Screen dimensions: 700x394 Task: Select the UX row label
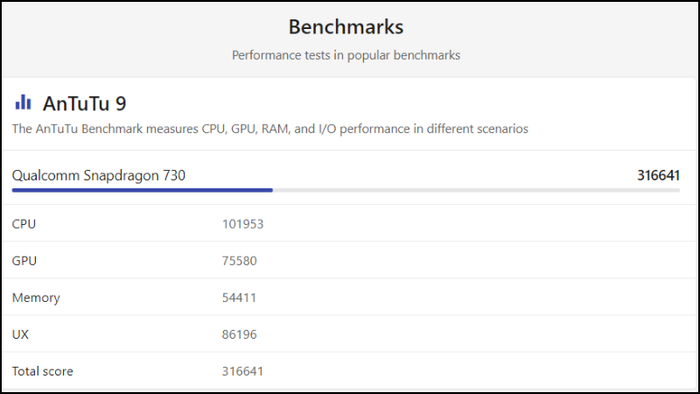20,334
